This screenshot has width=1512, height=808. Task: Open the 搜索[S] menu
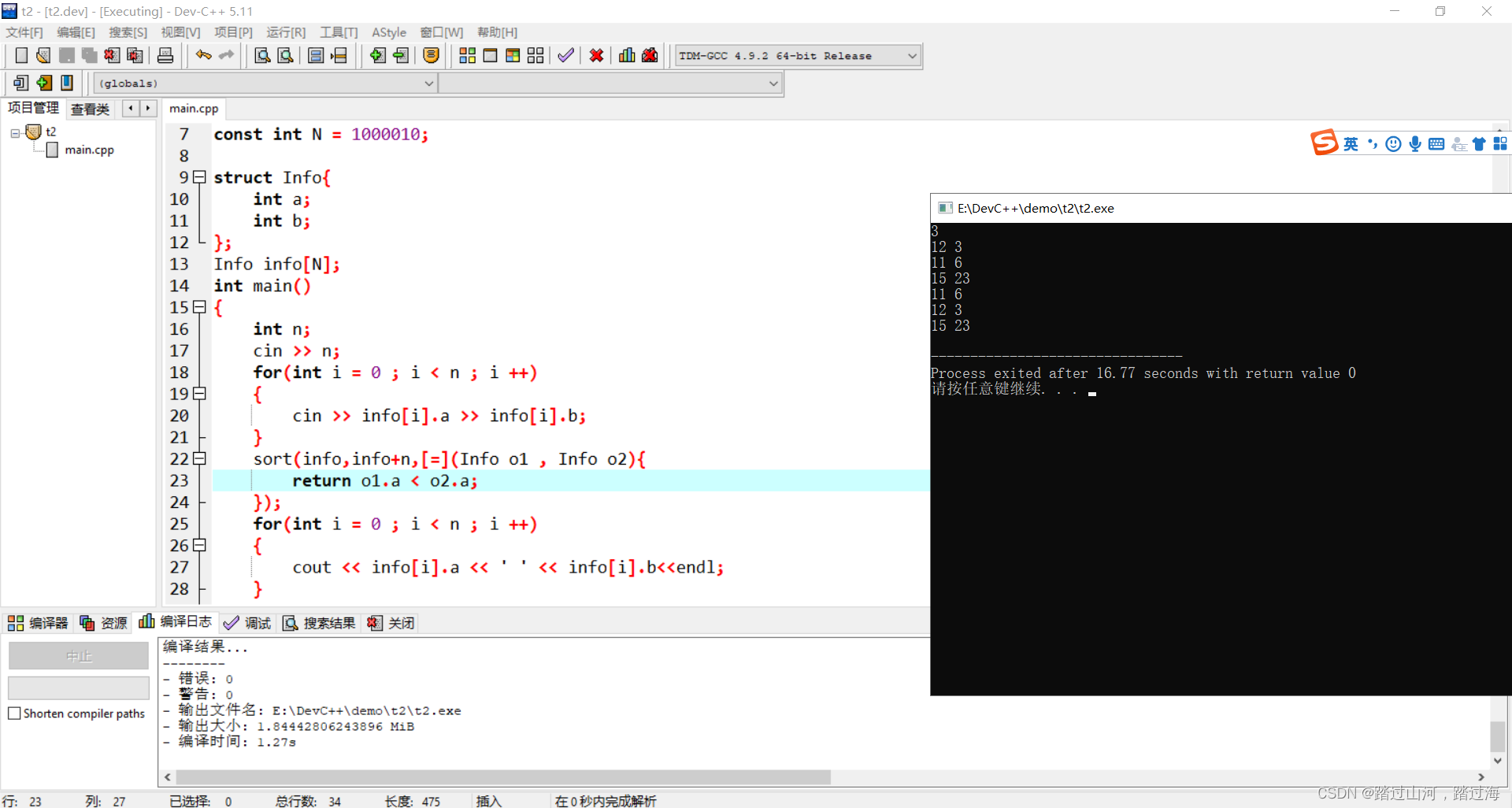click(128, 32)
